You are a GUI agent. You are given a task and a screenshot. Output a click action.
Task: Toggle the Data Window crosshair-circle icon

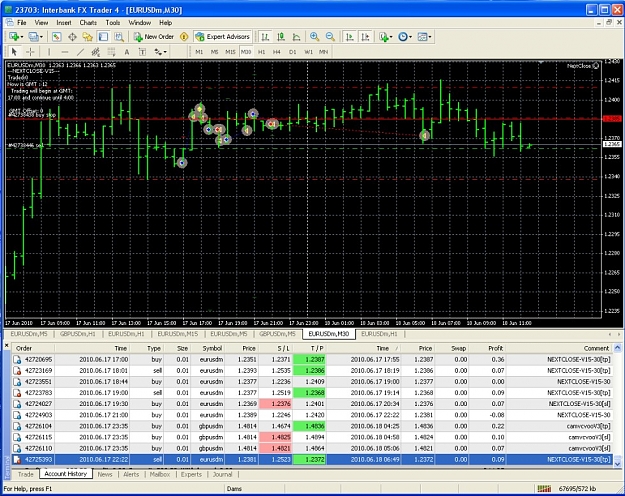click(72, 37)
